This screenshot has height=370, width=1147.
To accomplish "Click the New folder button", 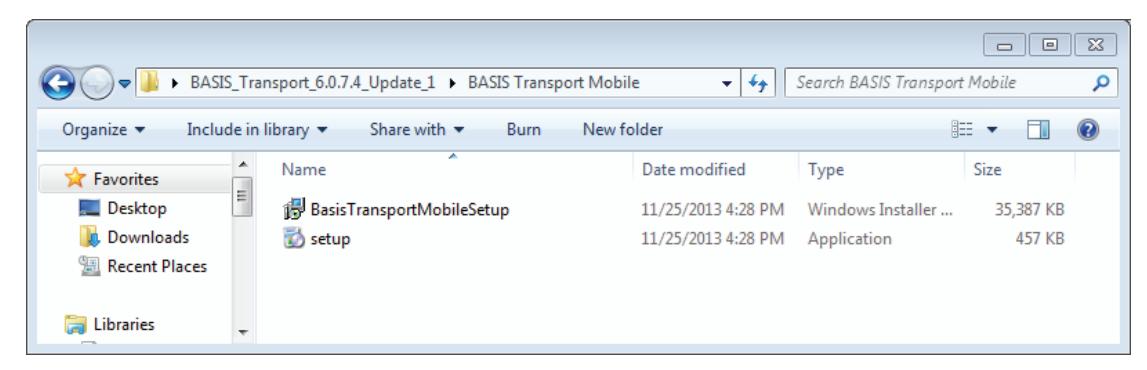I will coord(623,130).
